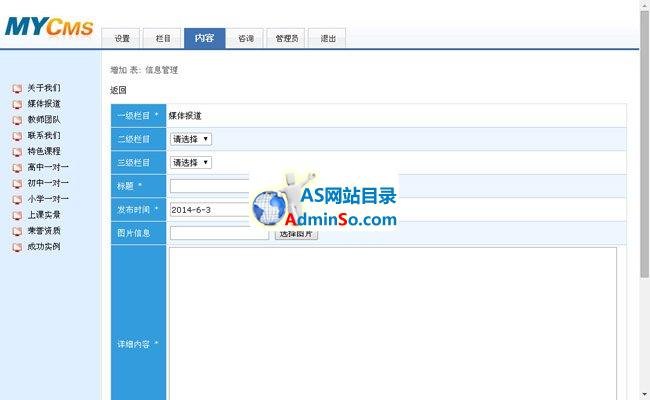Open 教师团队 in the sidebar
This screenshot has height=400, width=650.
[x=44, y=119]
